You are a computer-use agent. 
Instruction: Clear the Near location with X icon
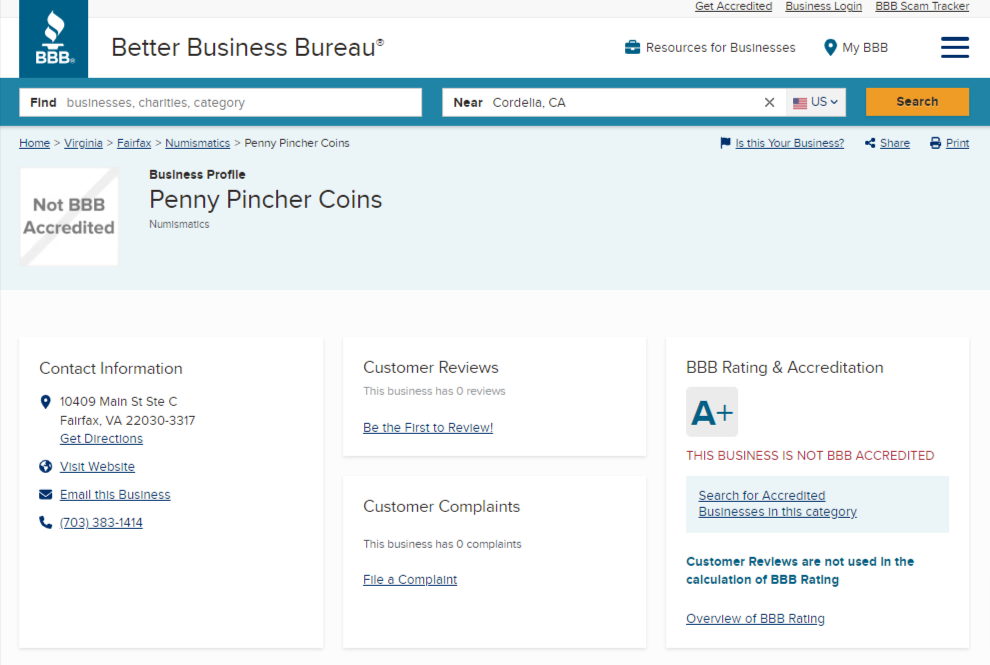769,102
